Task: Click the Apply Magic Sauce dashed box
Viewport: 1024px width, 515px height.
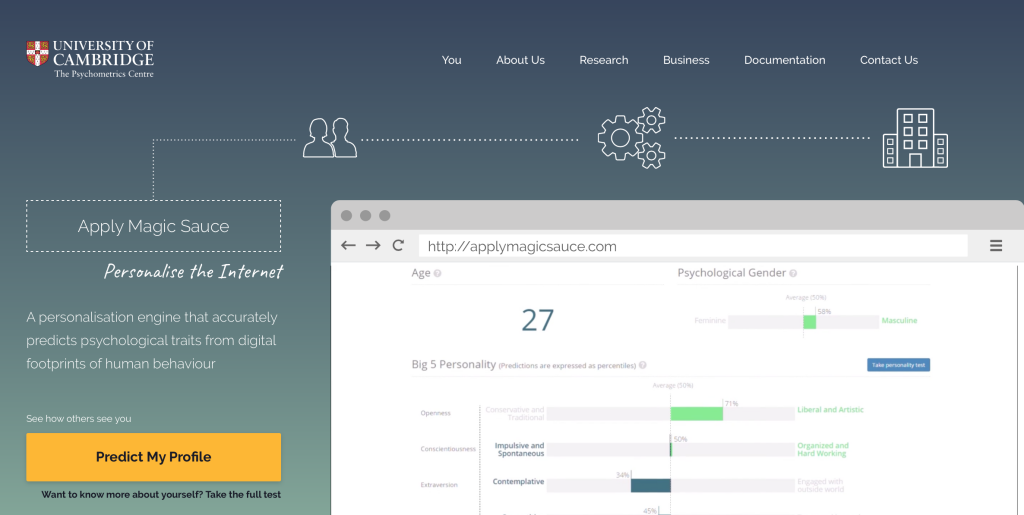Action: (153, 226)
